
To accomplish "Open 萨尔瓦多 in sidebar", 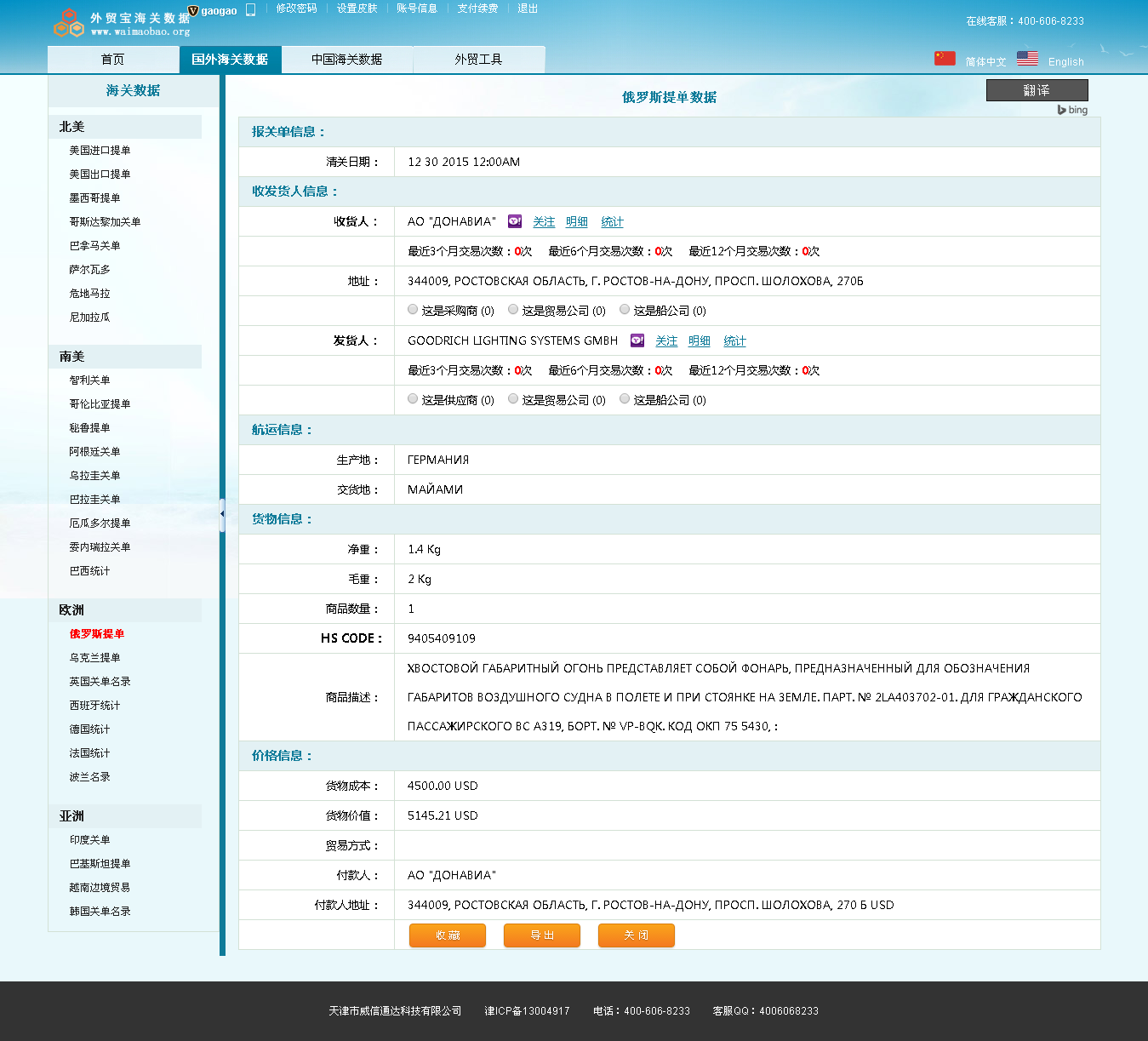I will point(89,270).
